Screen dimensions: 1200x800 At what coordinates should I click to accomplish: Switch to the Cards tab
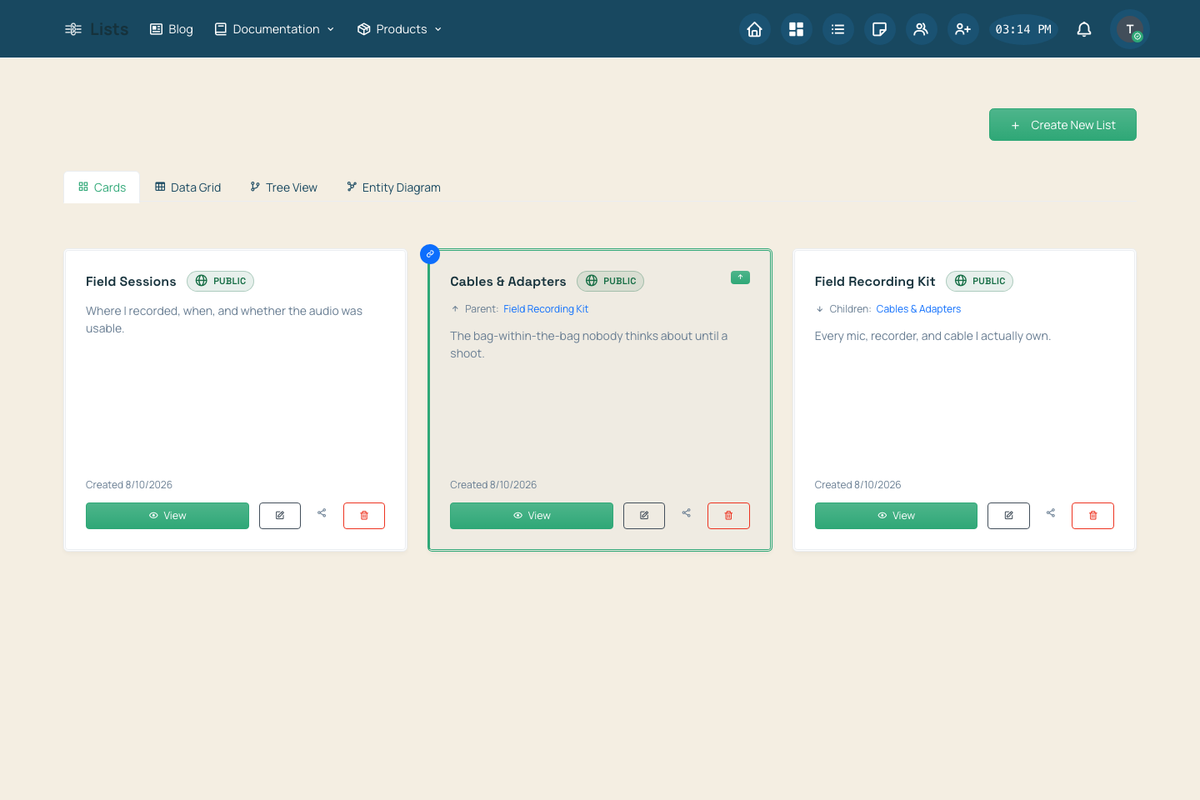point(102,187)
